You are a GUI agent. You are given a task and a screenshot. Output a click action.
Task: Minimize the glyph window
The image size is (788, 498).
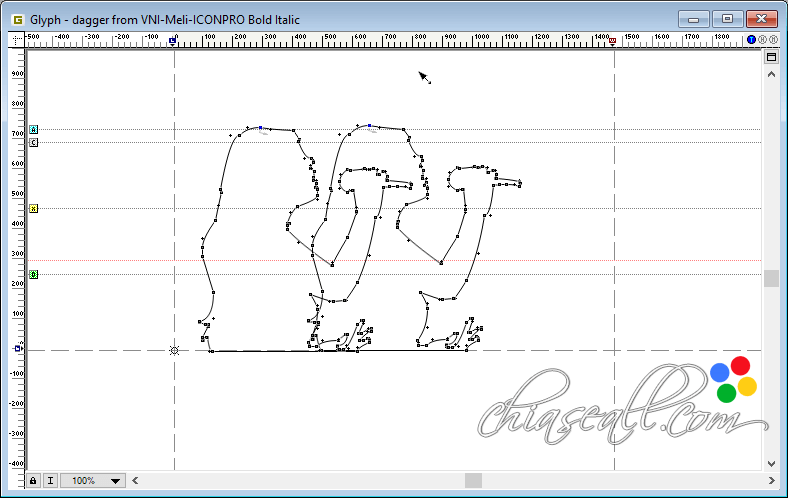click(694, 19)
